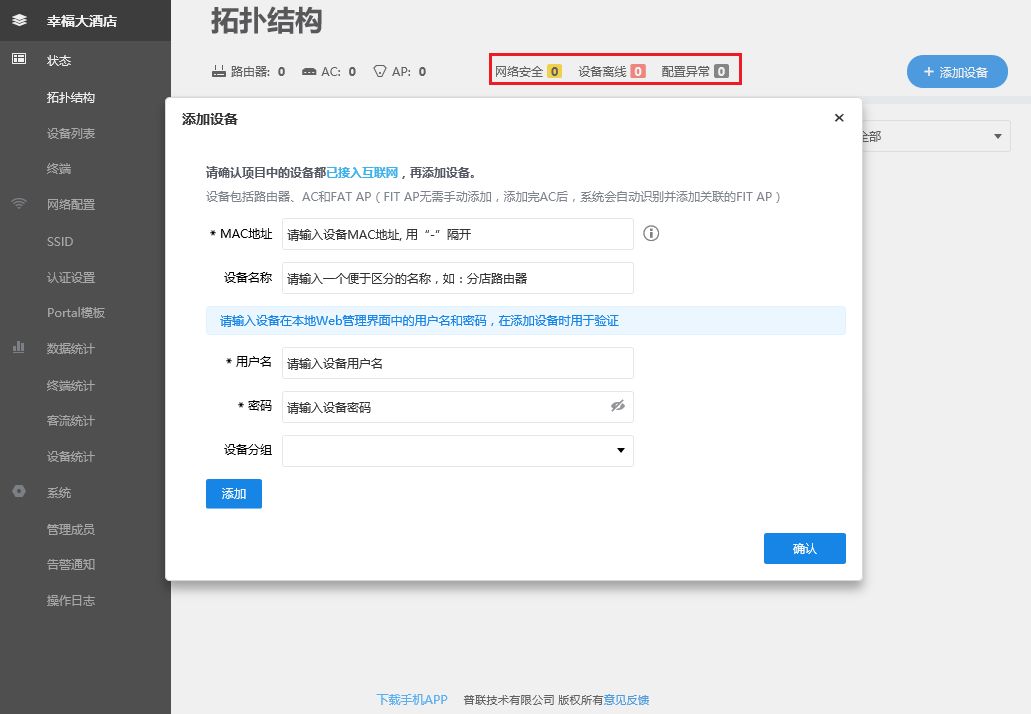Open the 设备分组 dropdown
1031x714 pixels.
458,451
